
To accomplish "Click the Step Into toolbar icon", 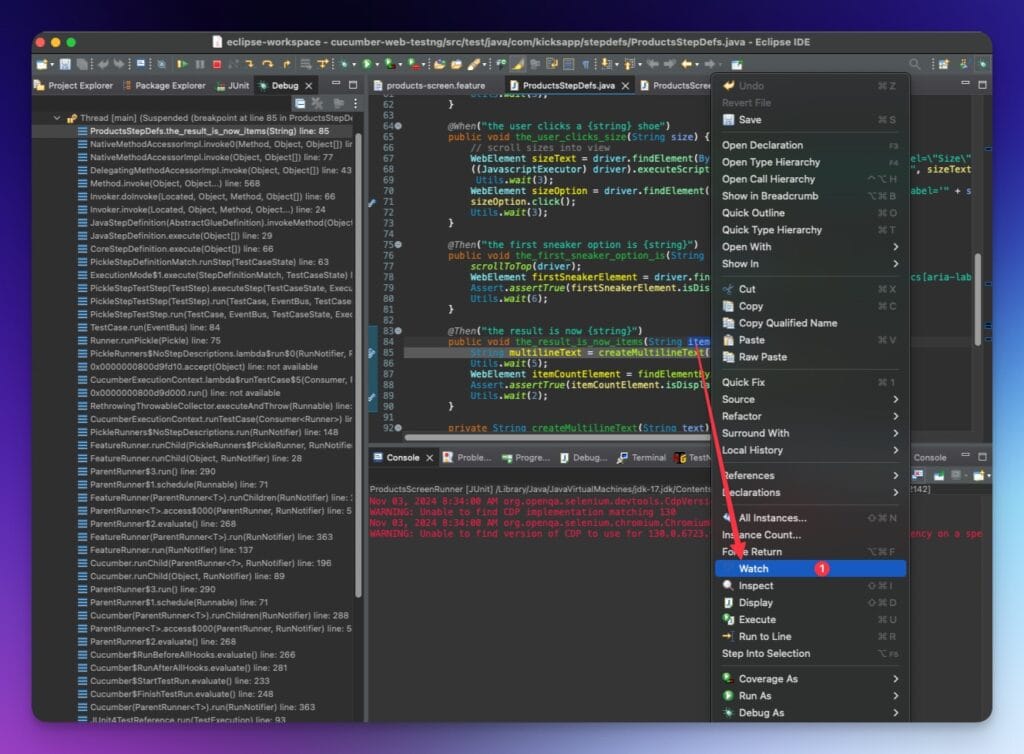I will click(249, 64).
